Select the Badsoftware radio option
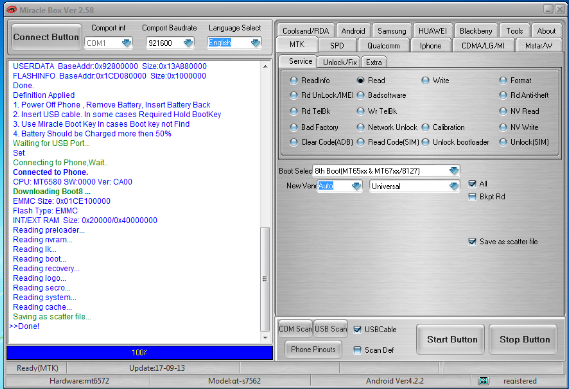This screenshot has height=389, width=569. pyautogui.click(x=360, y=95)
